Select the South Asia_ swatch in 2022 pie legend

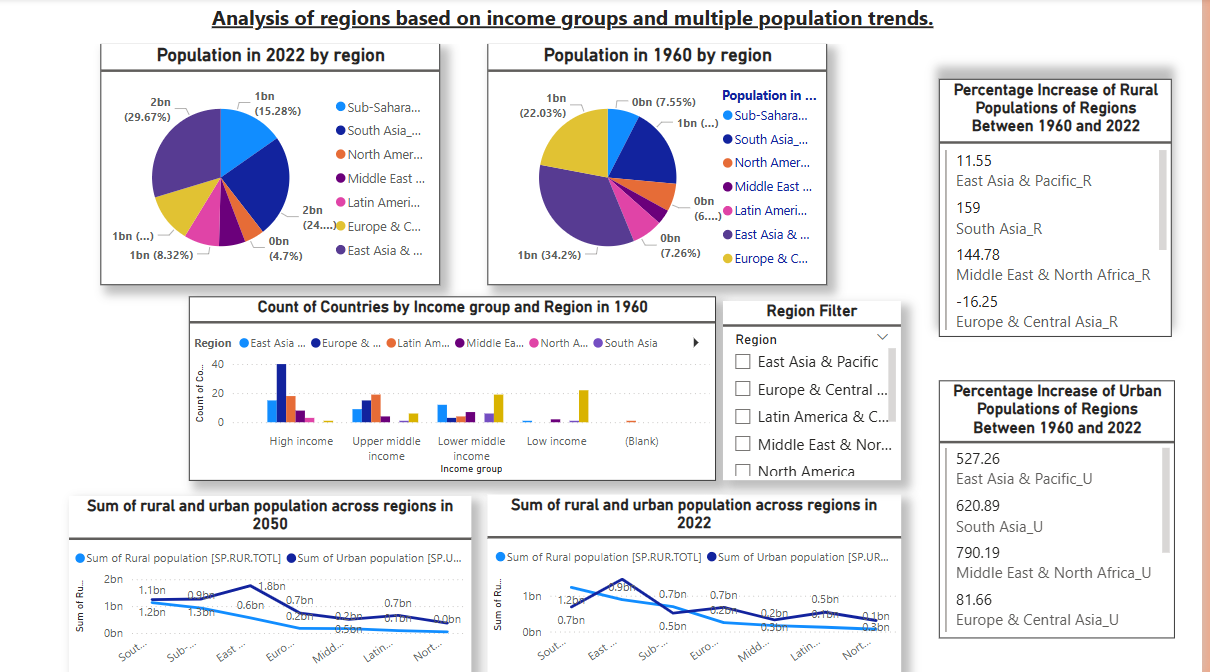(340, 131)
